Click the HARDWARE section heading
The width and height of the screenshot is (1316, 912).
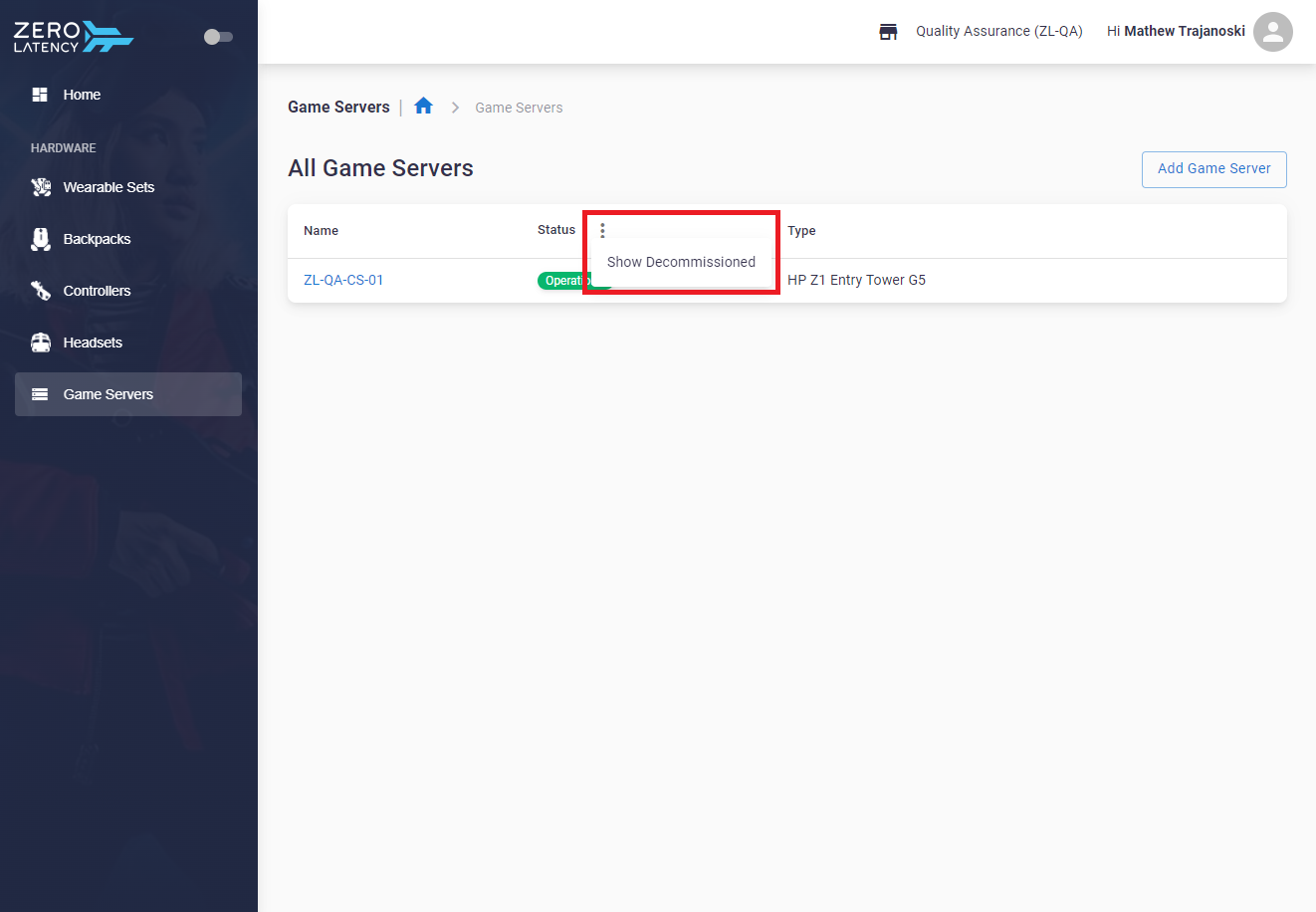64,147
